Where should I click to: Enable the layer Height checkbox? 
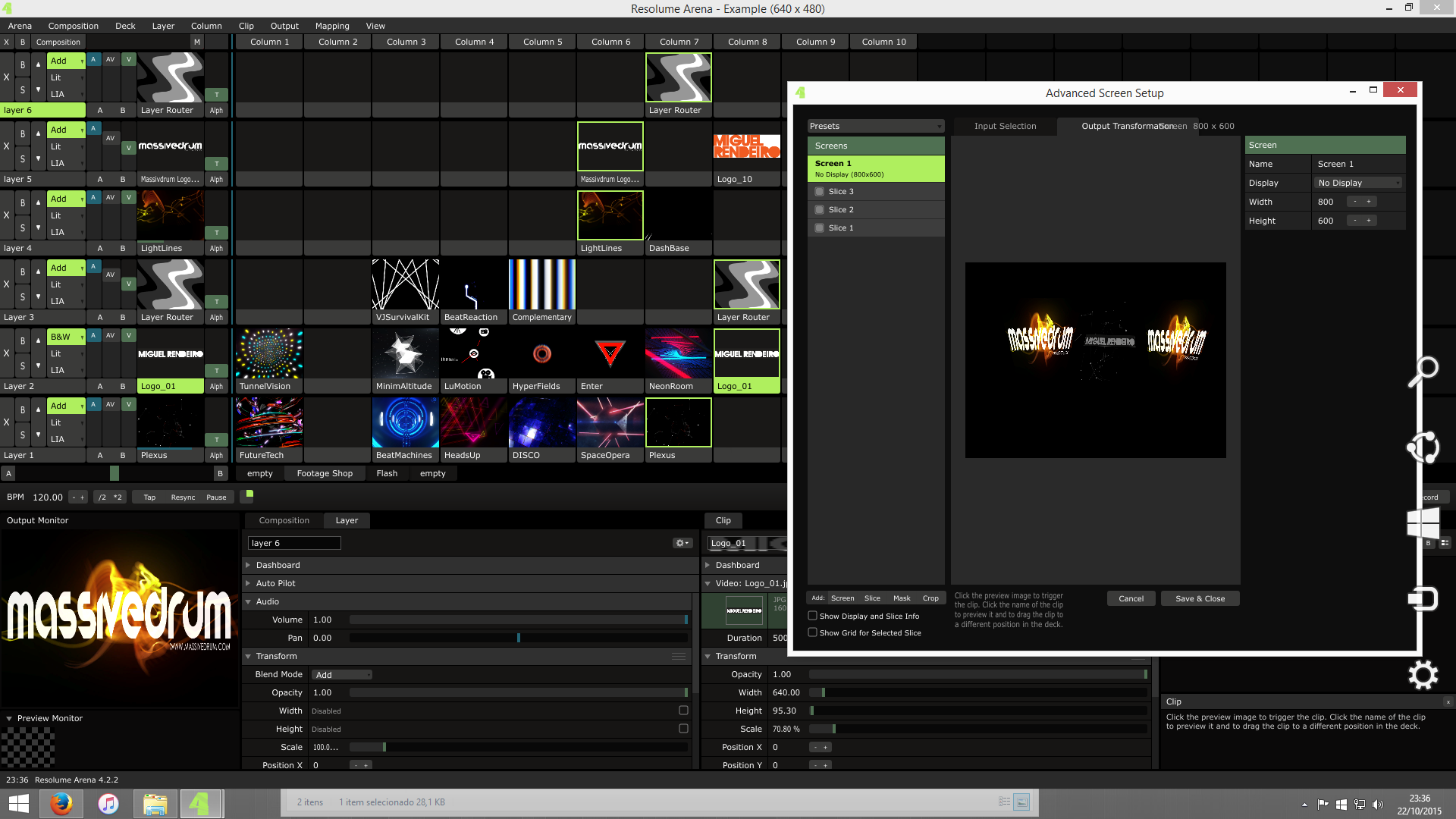(683, 729)
